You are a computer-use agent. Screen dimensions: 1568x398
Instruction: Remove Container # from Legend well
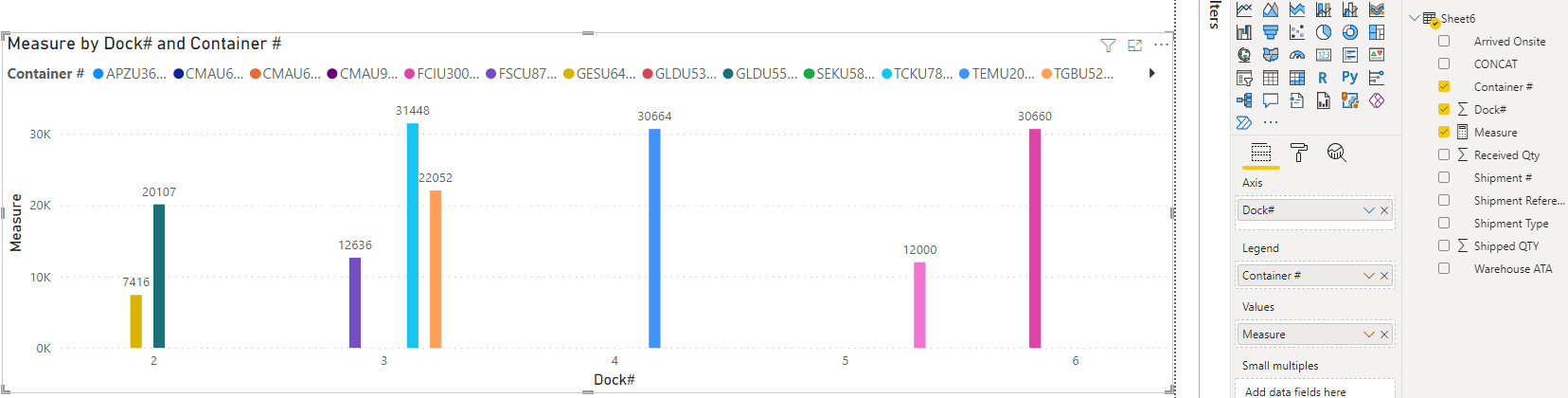tap(1384, 276)
